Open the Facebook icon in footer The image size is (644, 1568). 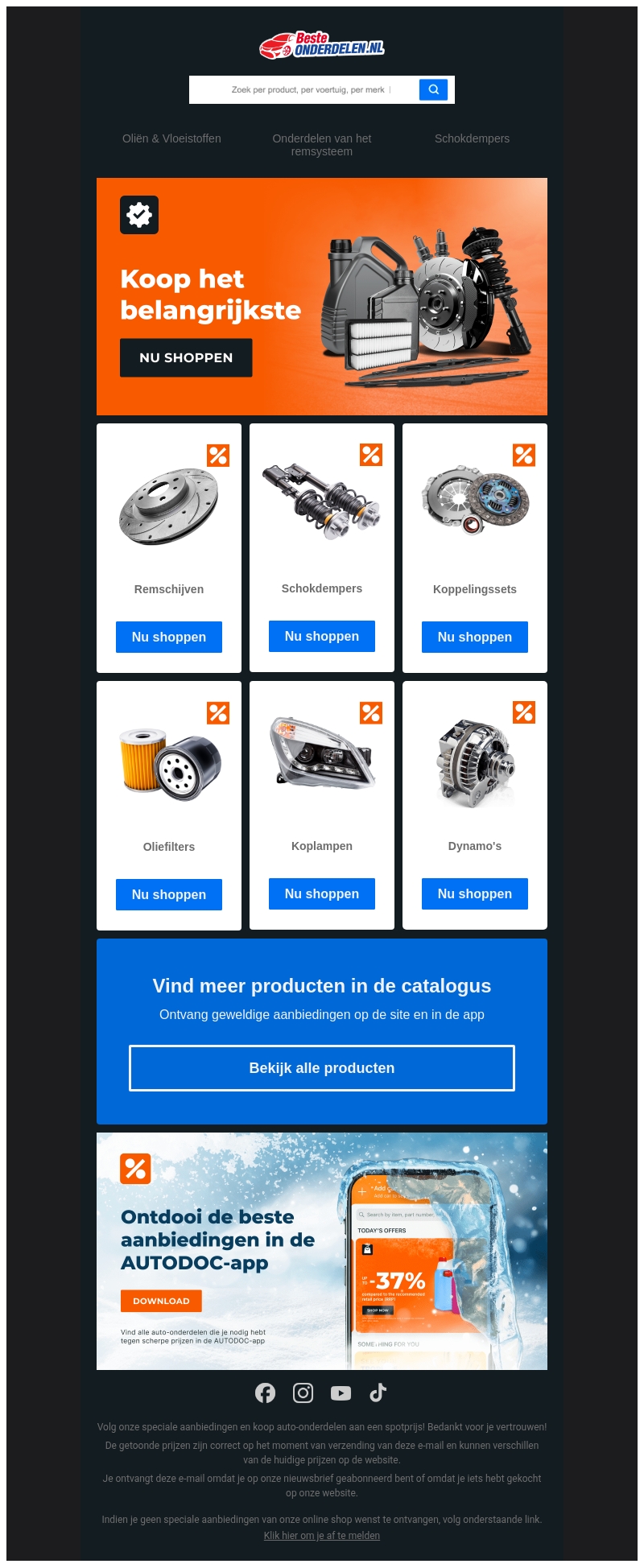pos(265,1393)
